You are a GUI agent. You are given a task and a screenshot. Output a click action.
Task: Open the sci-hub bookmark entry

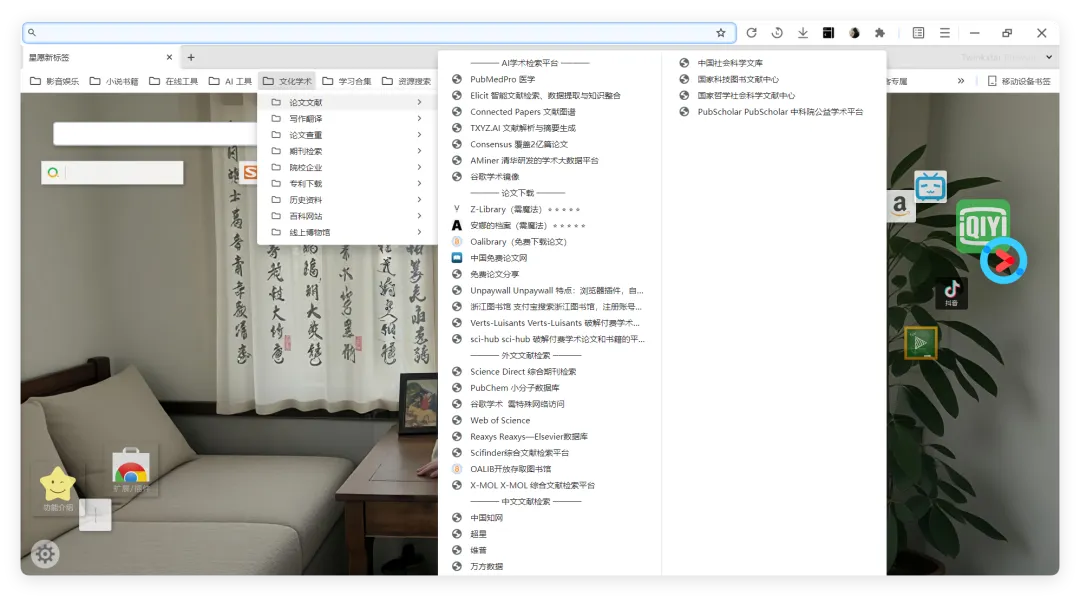pyautogui.click(x=549, y=339)
